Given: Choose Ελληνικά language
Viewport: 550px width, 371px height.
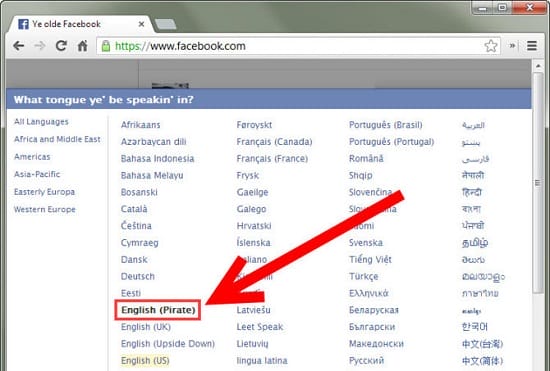Looking at the screenshot, I should pos(369,293).
